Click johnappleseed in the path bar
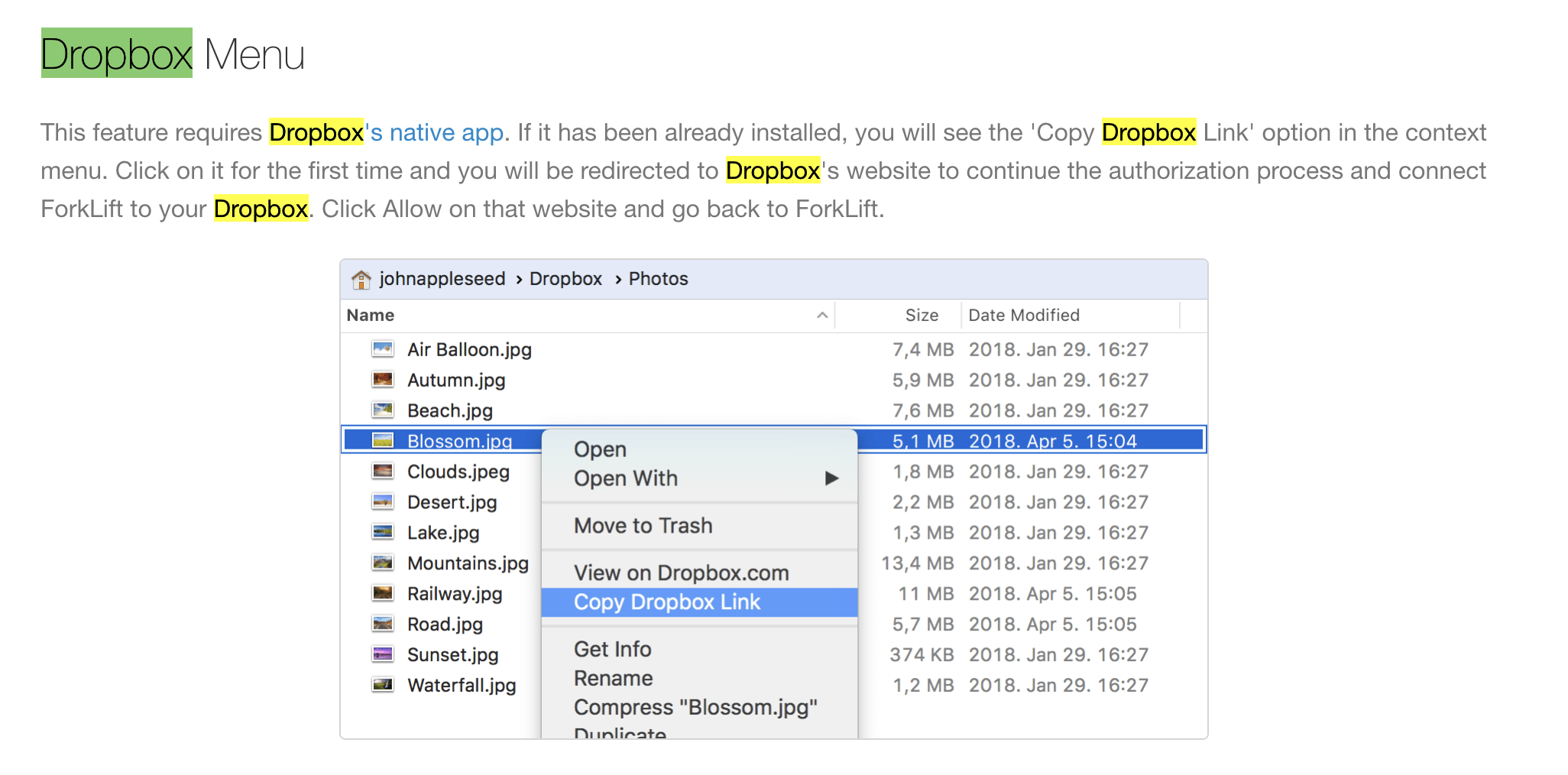 [442, 279]
